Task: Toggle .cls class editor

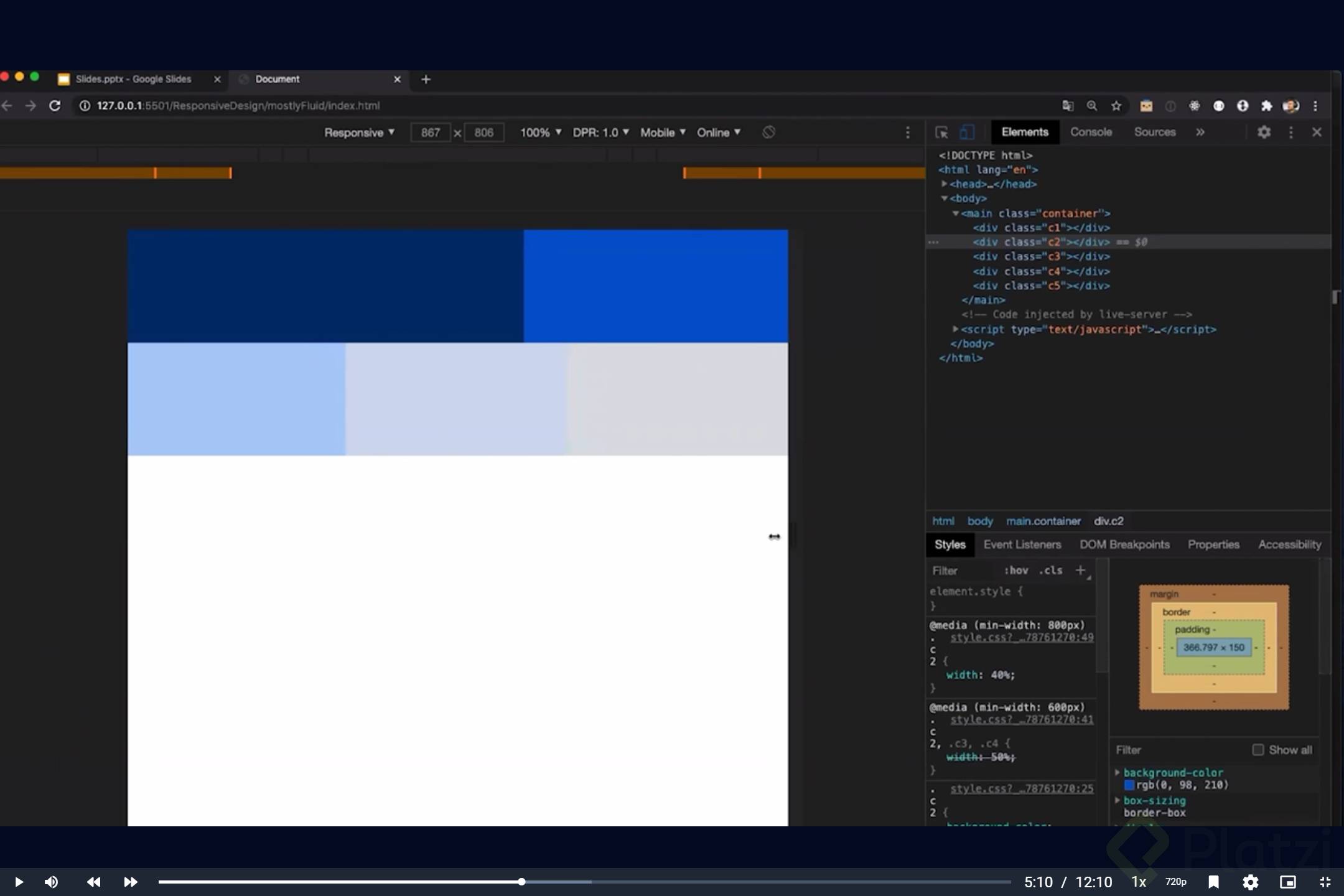Action: click(1051, 570)
